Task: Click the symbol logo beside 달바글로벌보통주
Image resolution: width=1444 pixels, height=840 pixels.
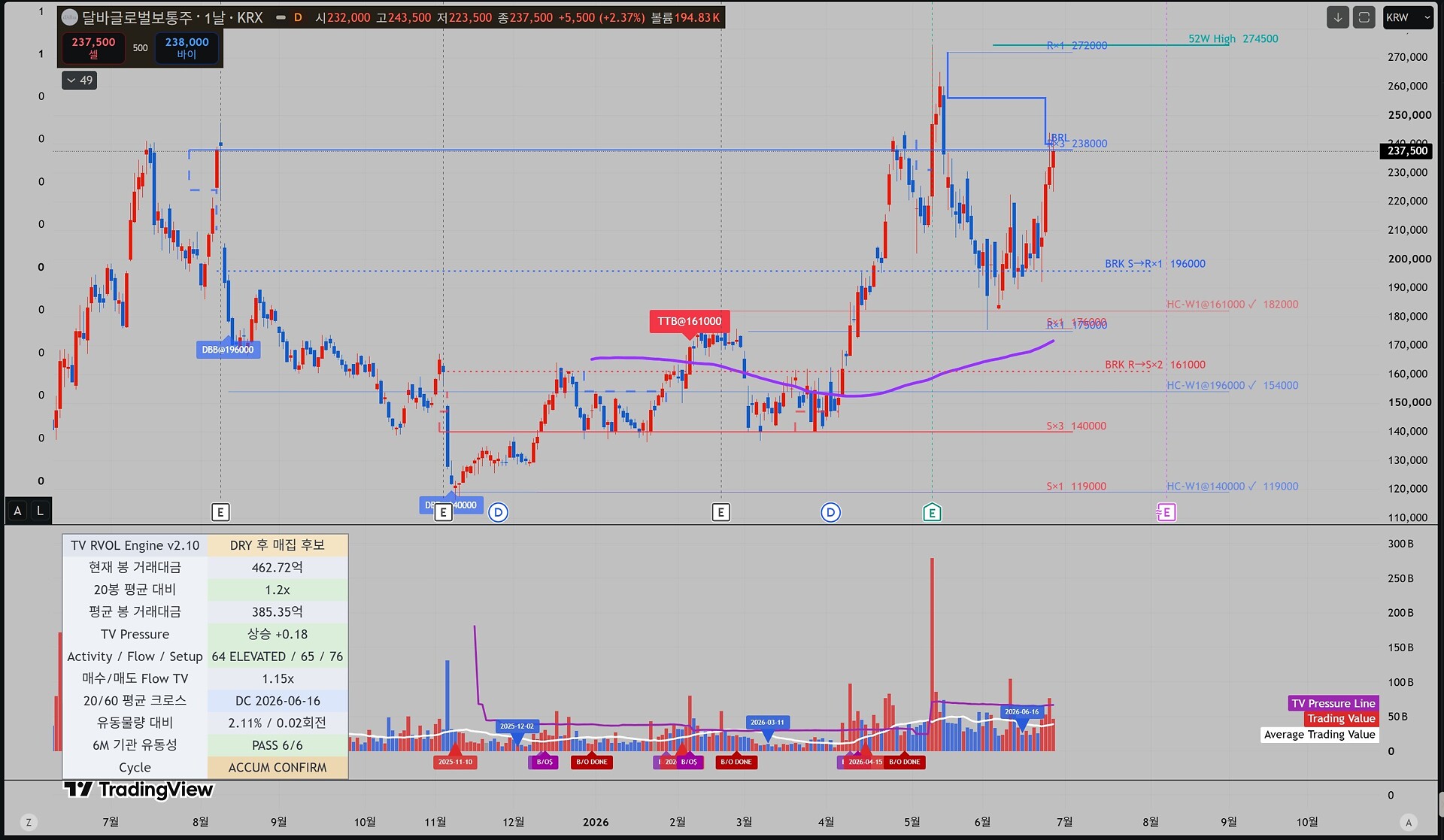Action: [69, 17]
